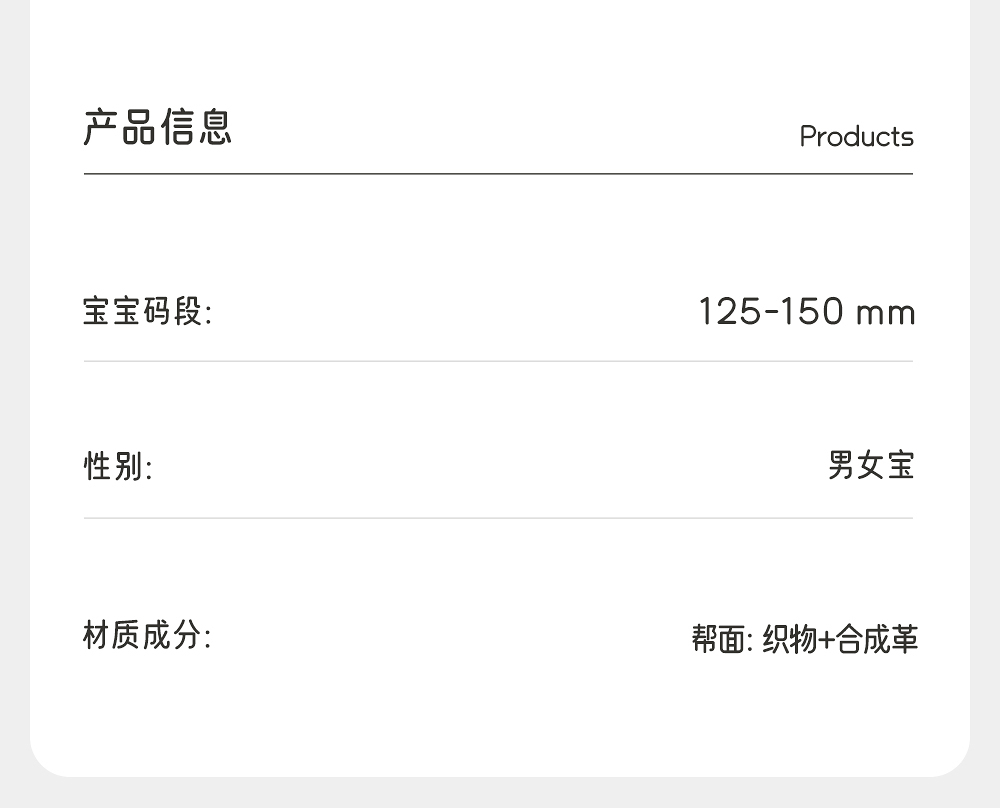1000x808 pixels.
Task: Click the Products label text
Action: pos(856,137)
